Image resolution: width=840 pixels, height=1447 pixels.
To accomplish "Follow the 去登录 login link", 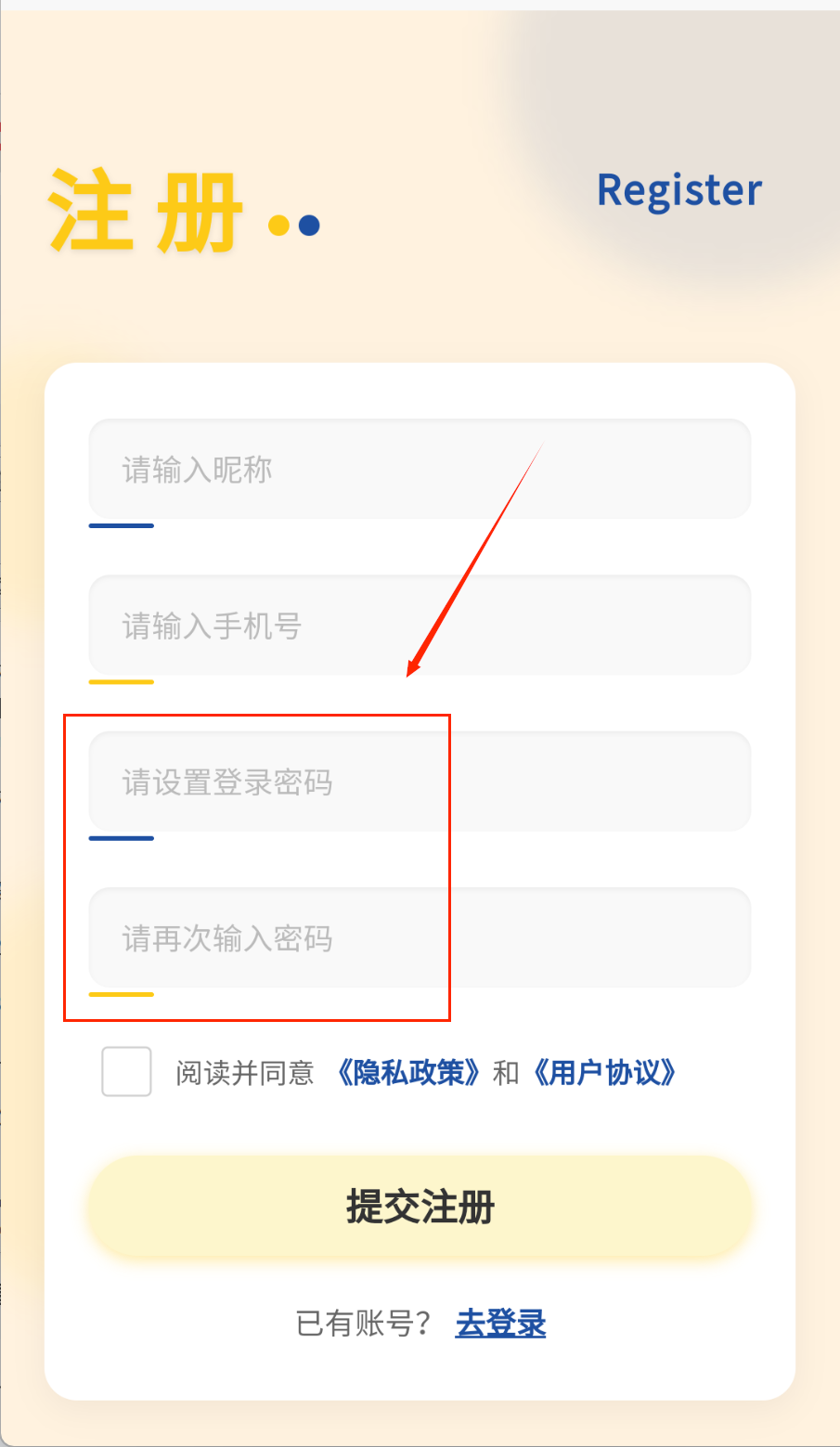I will [x=500, y=1324].
